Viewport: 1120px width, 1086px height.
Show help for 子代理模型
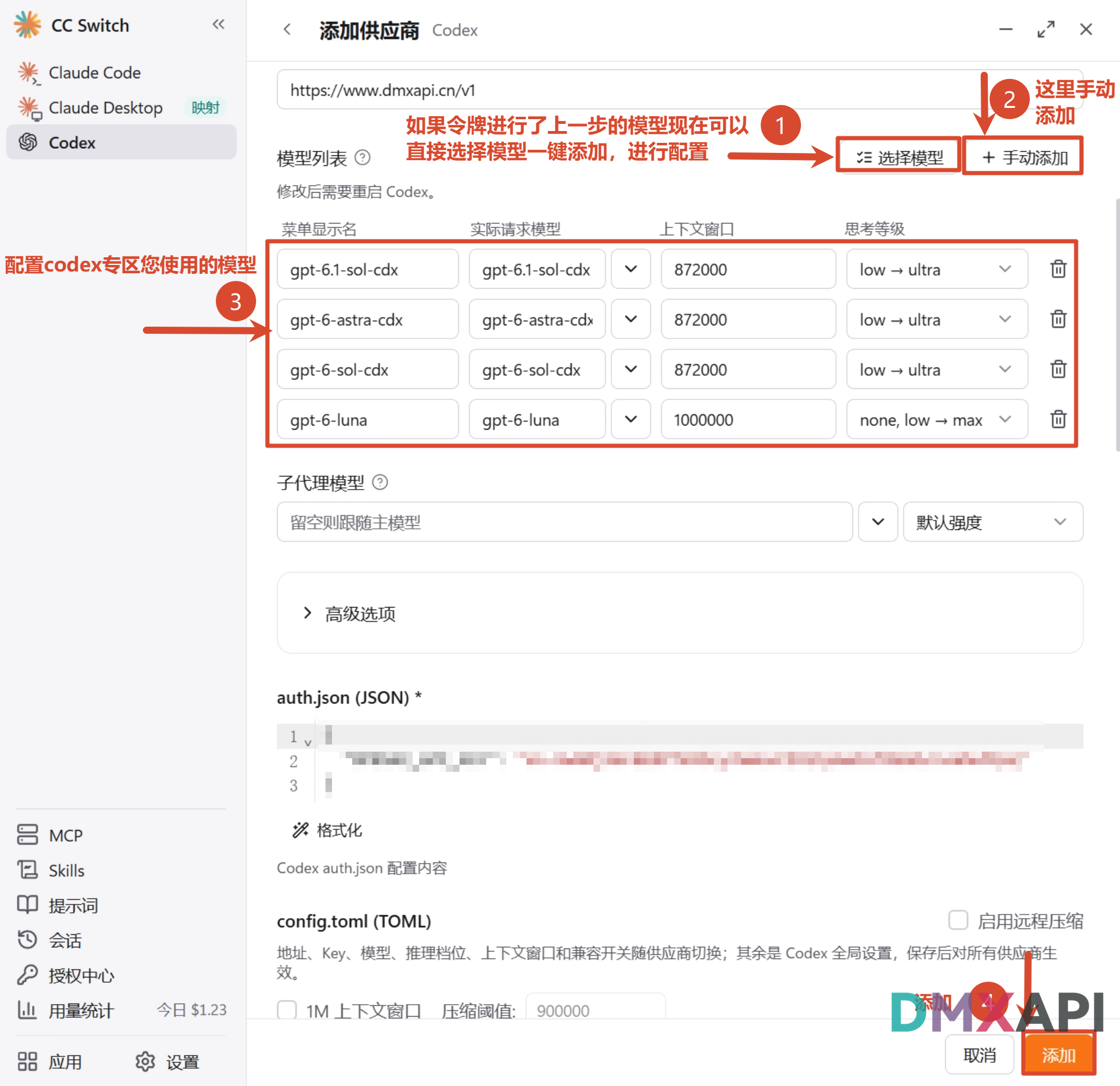380,483
